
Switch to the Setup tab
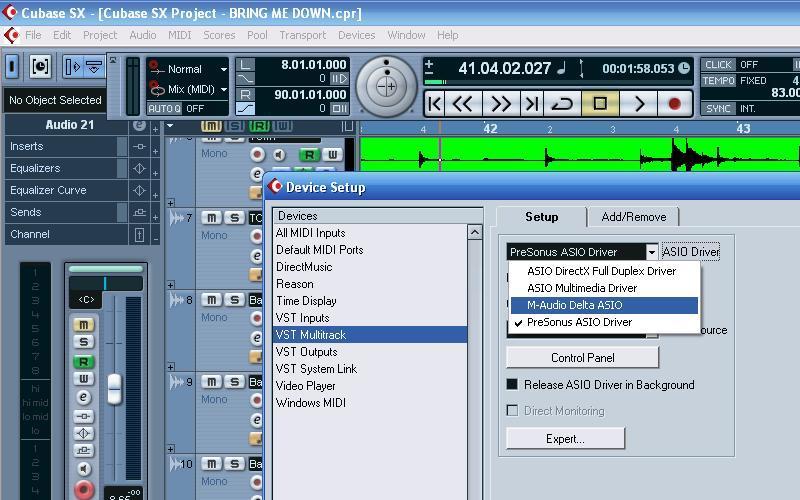[x=541, y=217]
